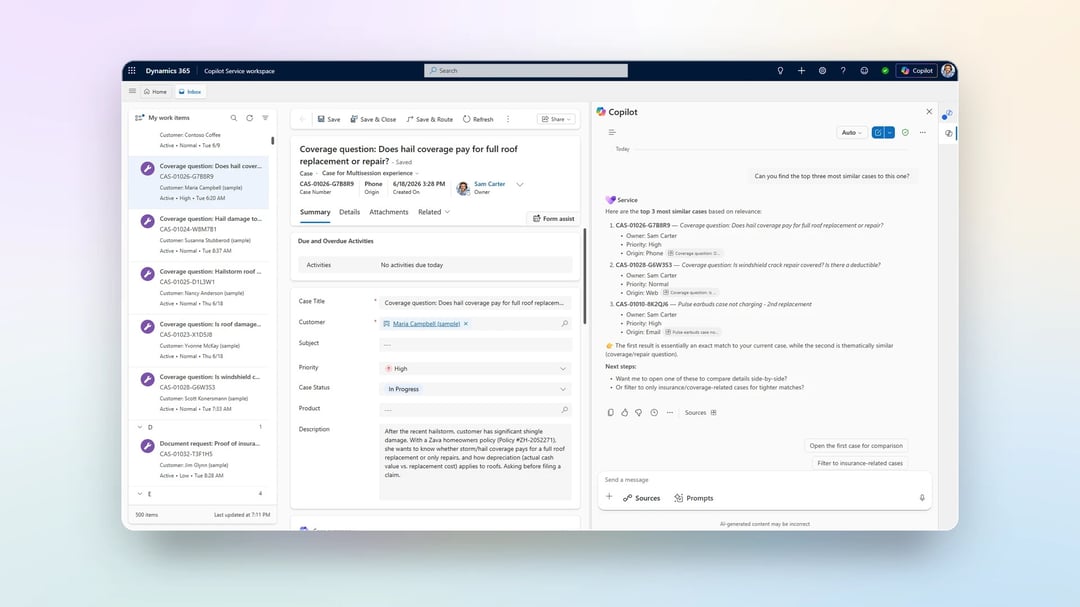Click the Case Title input field
Image resolution: width=1080 pixels, height=607 pixels.
tap(475, 302)
